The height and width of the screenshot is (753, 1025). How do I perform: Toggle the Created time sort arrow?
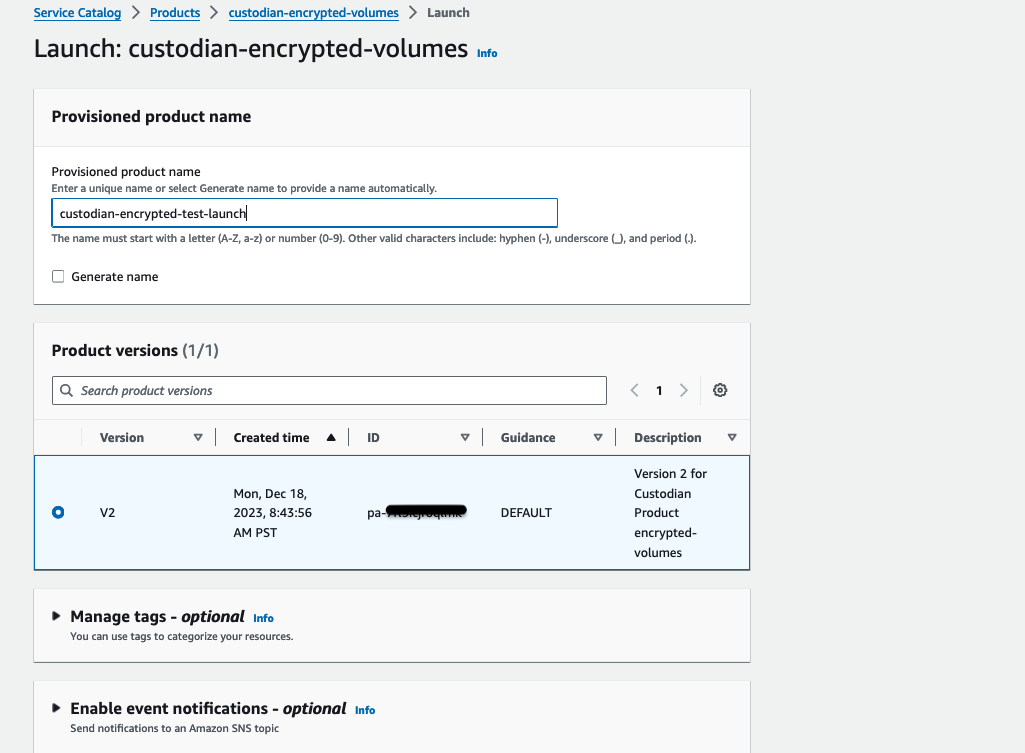pos(332,436)
